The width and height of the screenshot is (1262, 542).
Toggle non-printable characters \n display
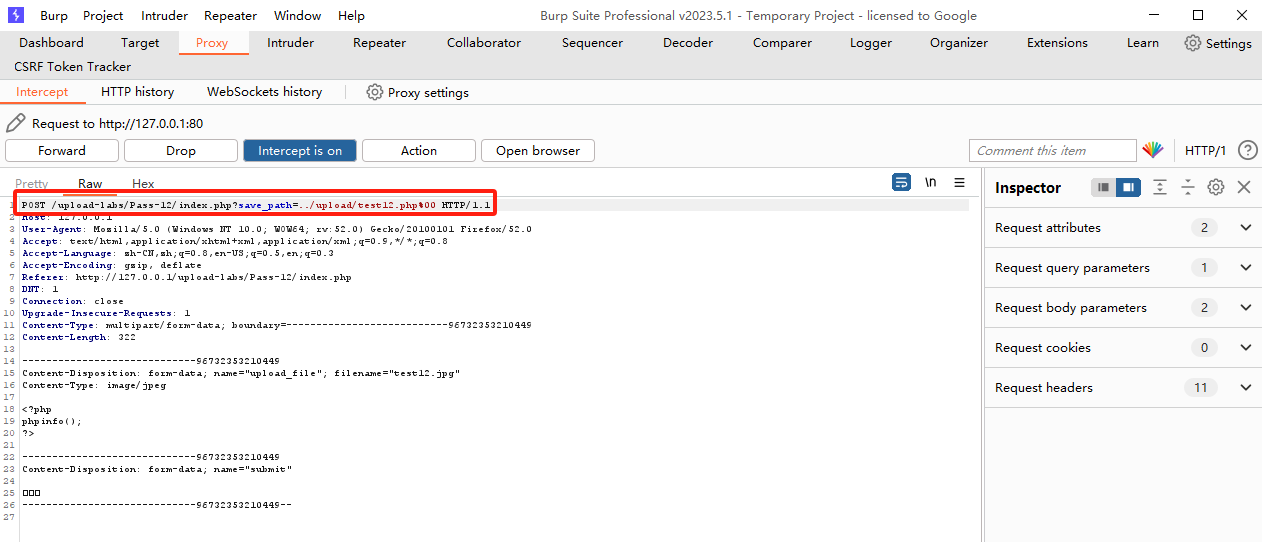click(x=931, y=182)
